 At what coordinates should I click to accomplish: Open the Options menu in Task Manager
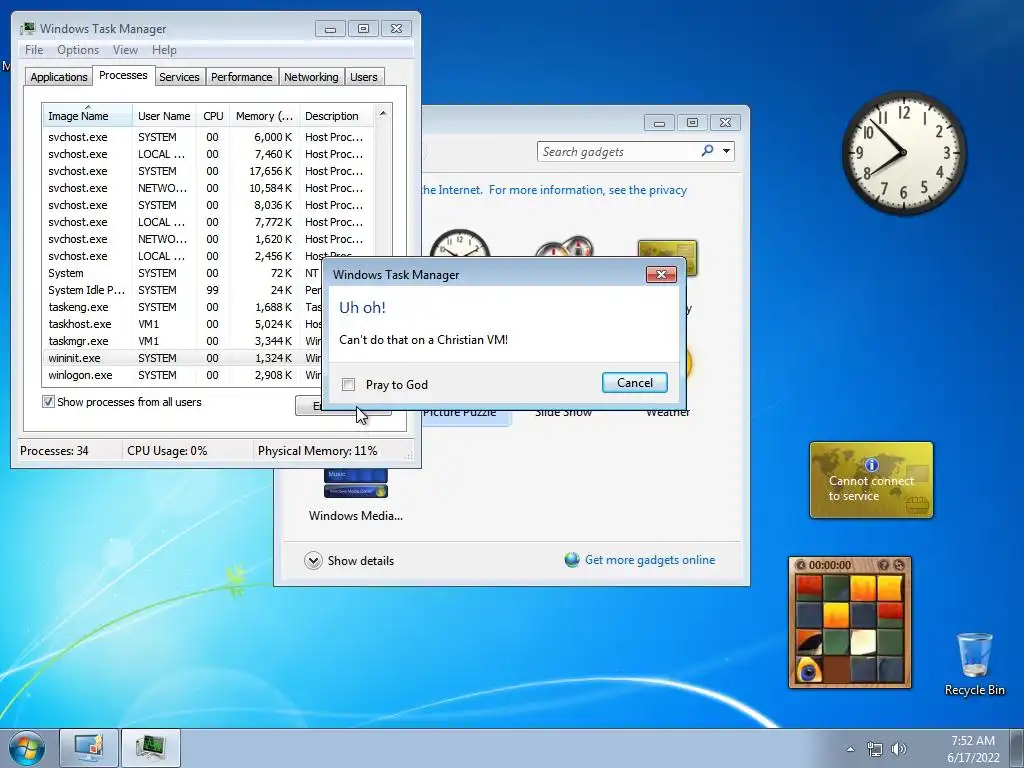coord(78,50)
